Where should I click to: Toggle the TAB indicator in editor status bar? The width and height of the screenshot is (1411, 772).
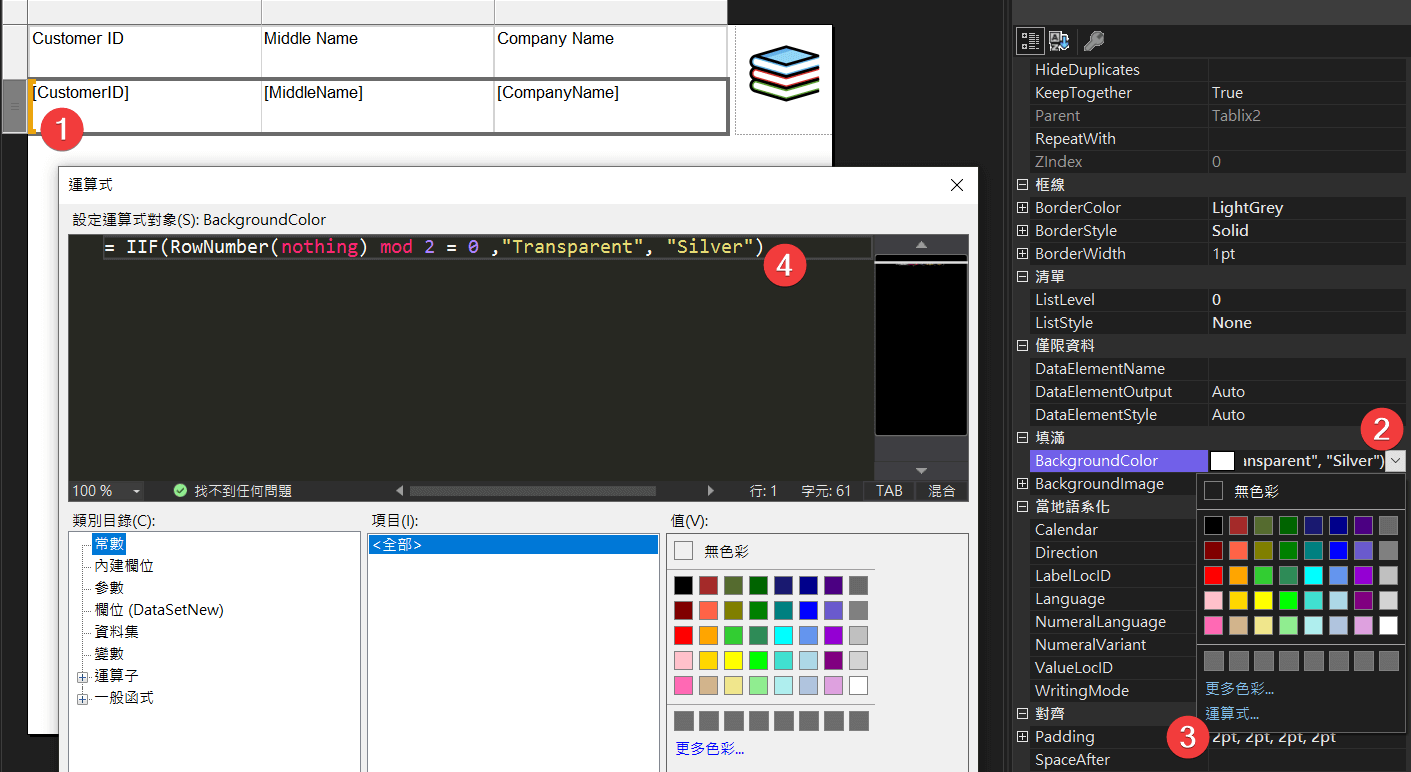click(x=888, y=491)
